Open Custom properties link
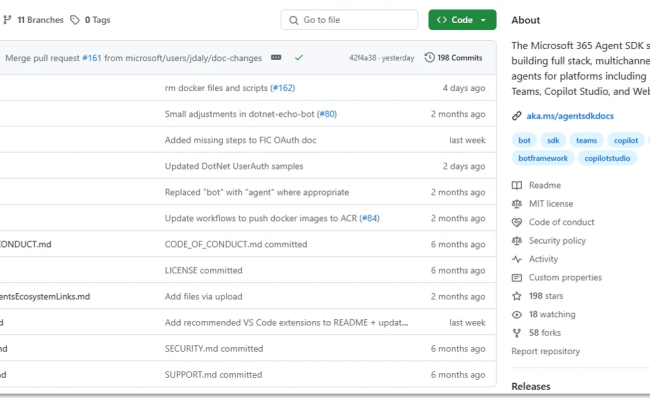 pos(565,278)
